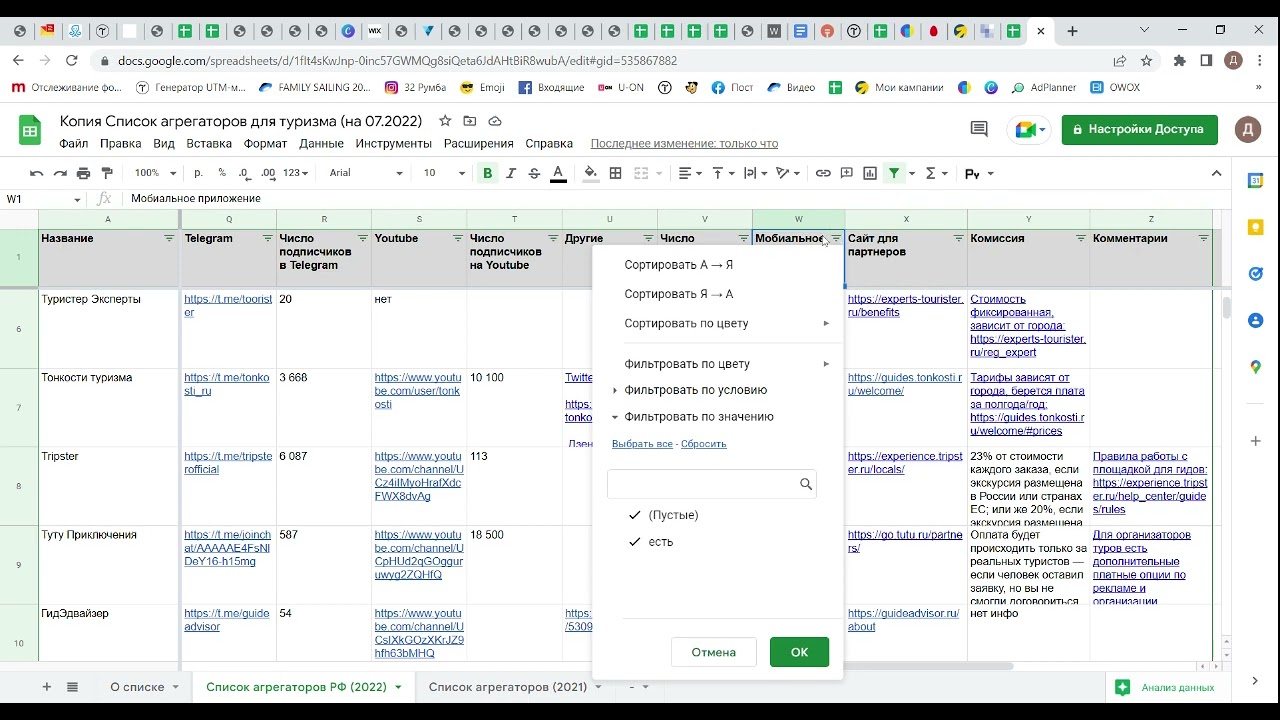The height and width of the screenshot is (720, 1280).
Task: Open the comment history icon
Action: tap(979, 129)
